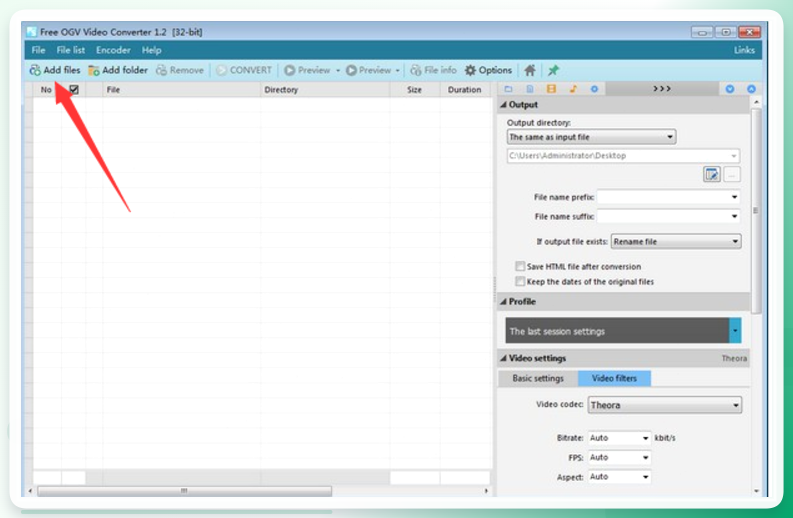This screenshot has width=793, height=518.
Task: Click the blue down-arrow circle icon
Action: [x=730, y=89]
